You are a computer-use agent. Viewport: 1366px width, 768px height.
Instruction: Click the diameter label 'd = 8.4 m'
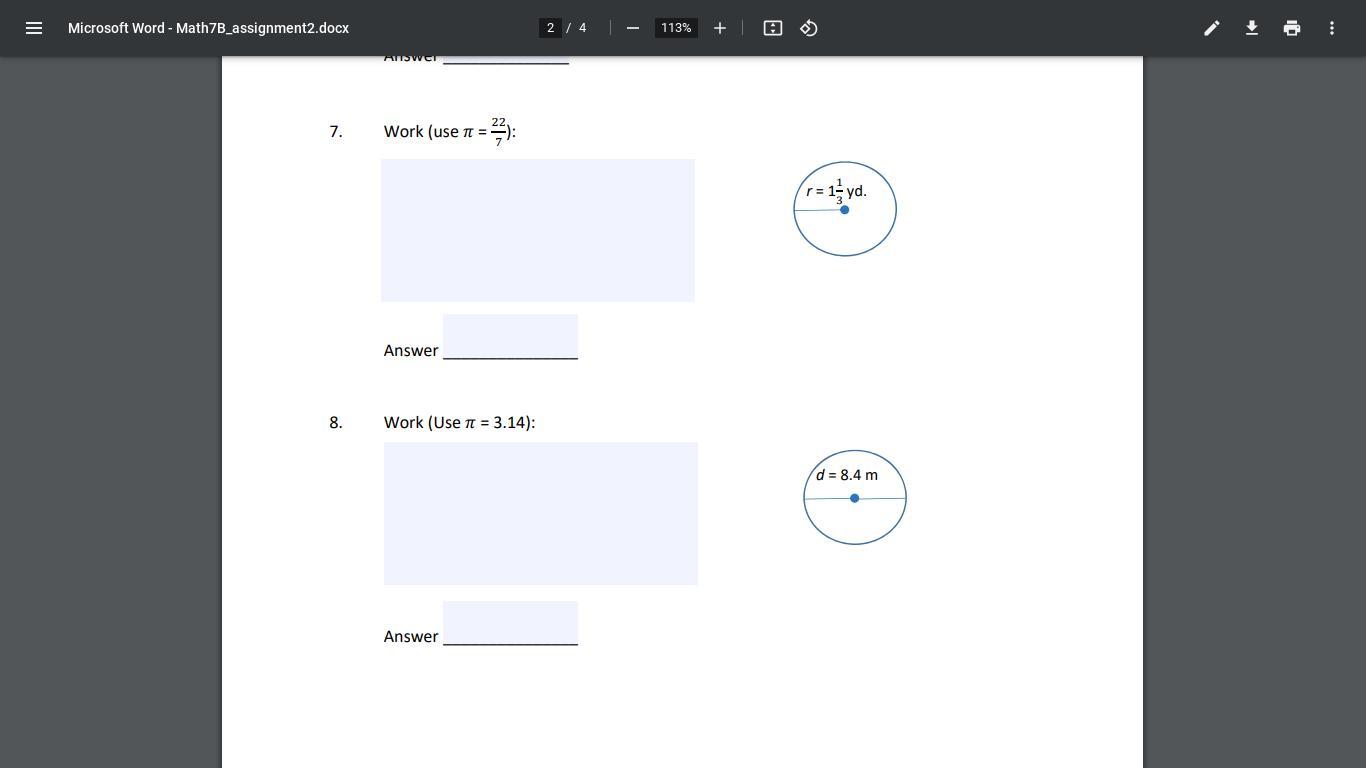847,475
